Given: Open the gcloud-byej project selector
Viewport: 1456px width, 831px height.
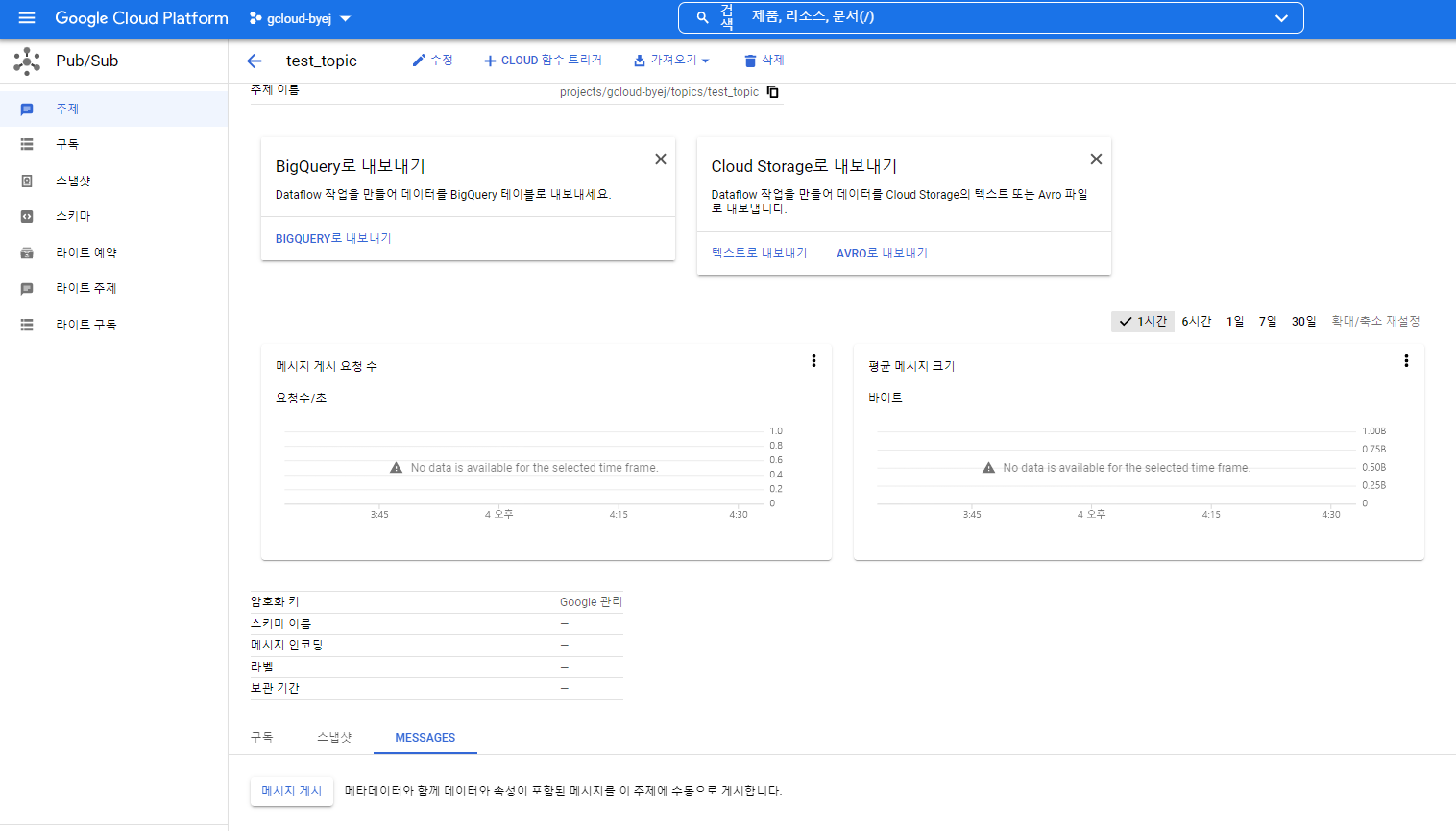Looking at the screenshot, I should coord(300,18).
